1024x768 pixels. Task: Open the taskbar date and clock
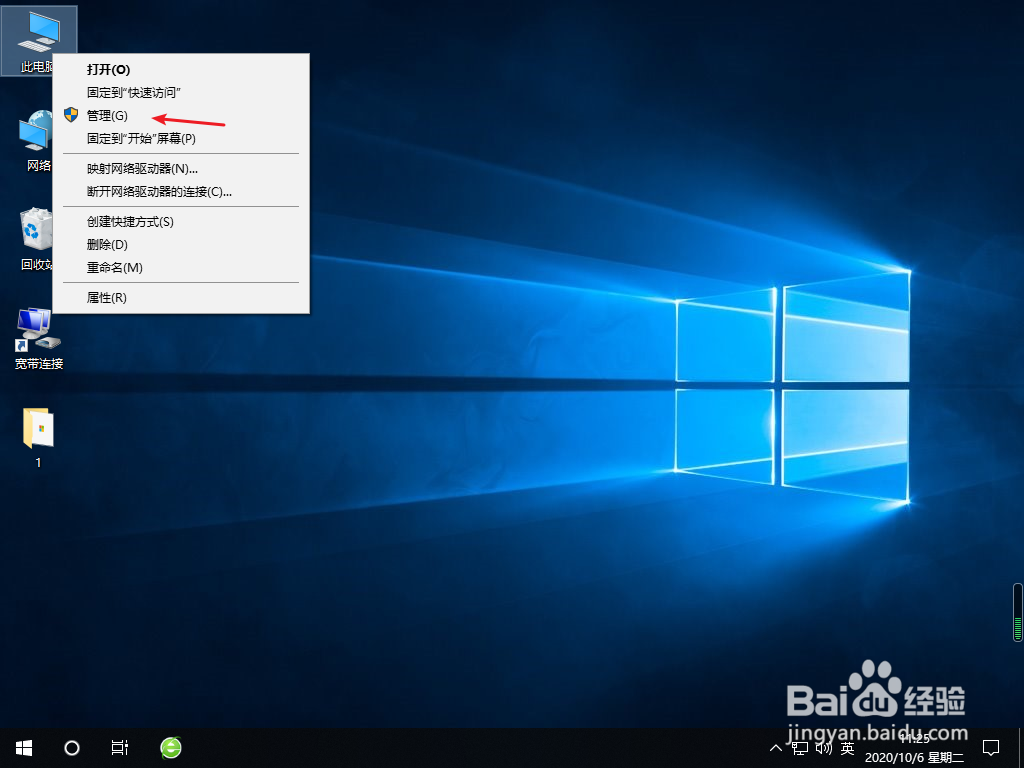pyautogui.click(x=914, y=748)
